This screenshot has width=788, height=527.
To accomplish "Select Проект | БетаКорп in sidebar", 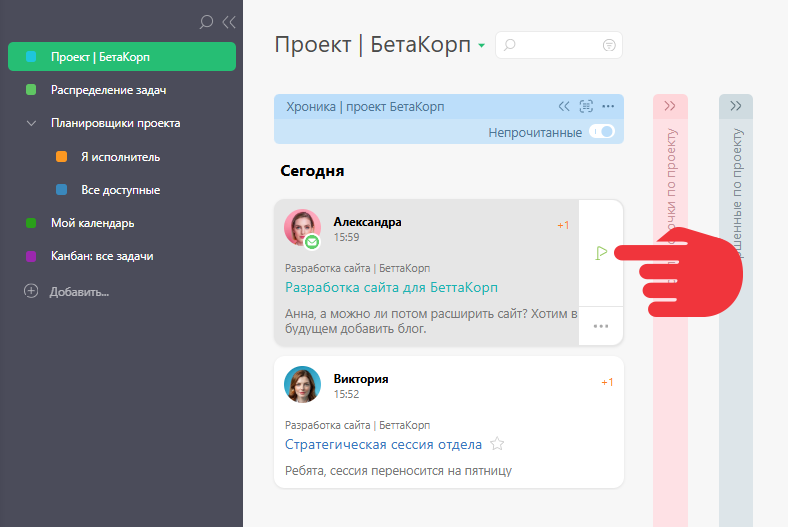I will click(x=122, y=57).
